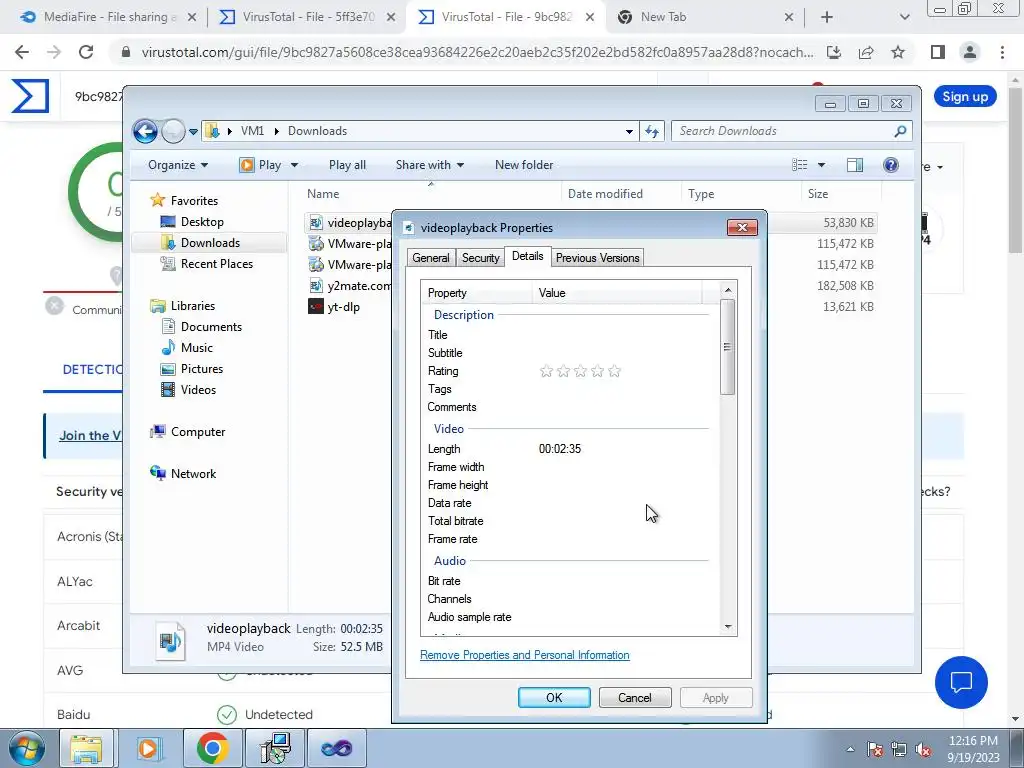Open Explorer recent locations dropdown arrow
Image resolution: width=1024 pixels, height=768 pixels.
[193, 131]
